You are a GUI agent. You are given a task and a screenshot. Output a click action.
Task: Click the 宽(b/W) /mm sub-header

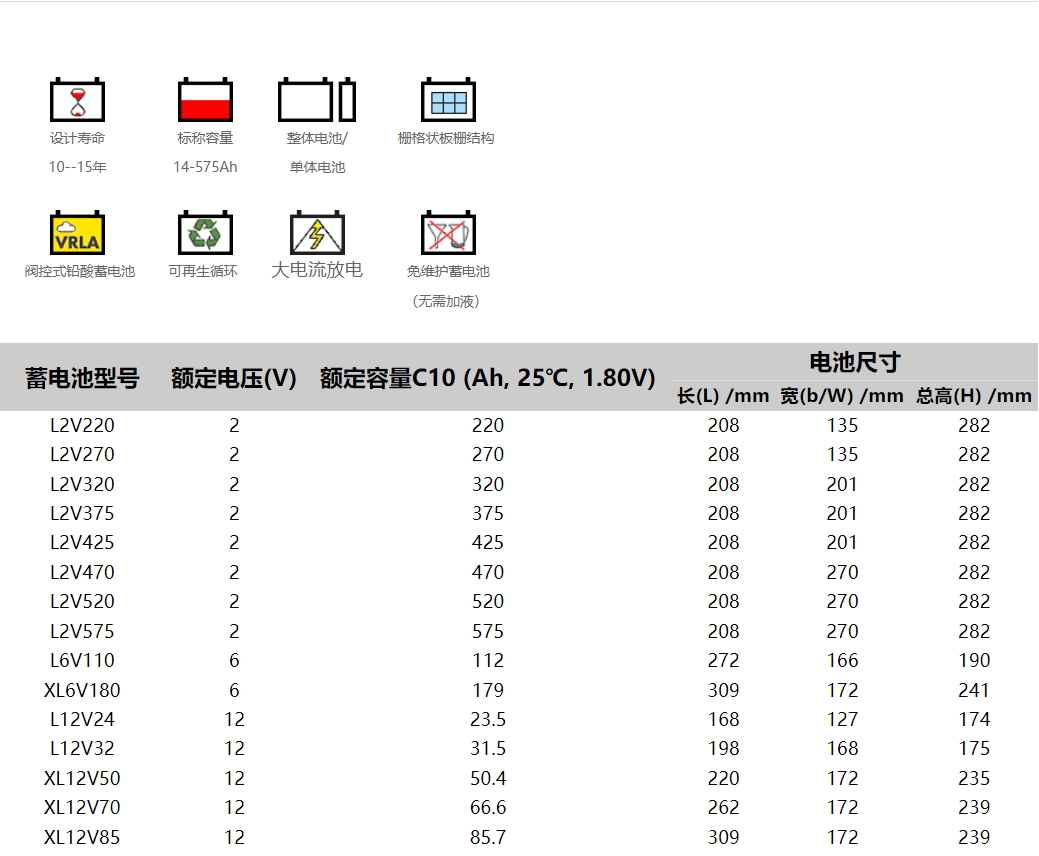(842, 396)
